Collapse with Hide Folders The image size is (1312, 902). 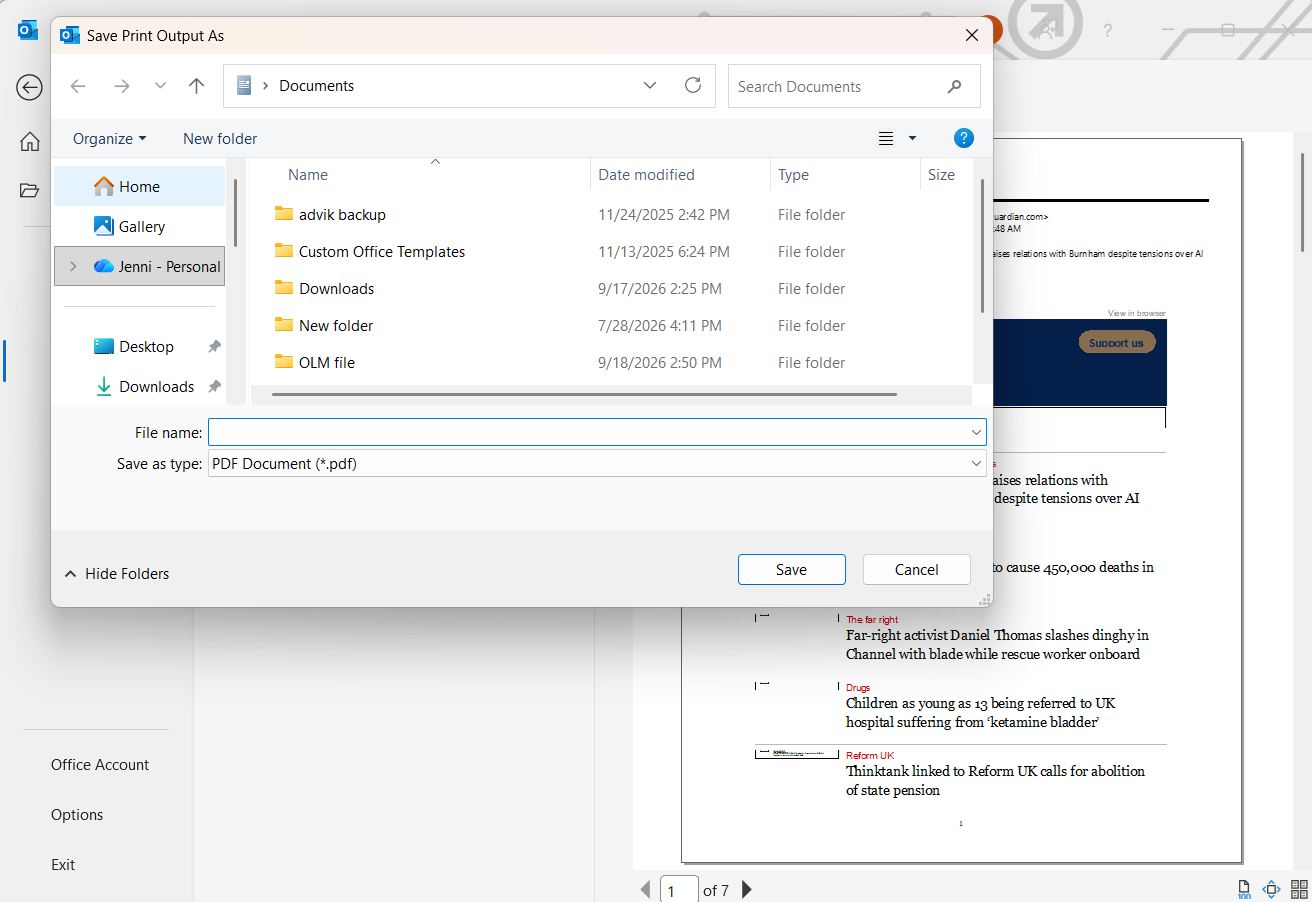pyautogui.click(x=117, y=574)
